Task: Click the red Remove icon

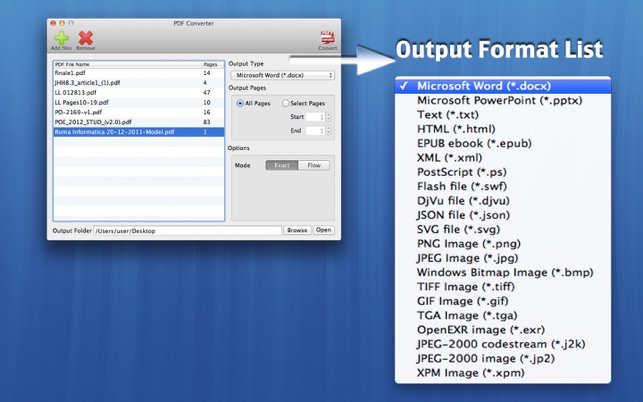Action: tap(86, 38)
